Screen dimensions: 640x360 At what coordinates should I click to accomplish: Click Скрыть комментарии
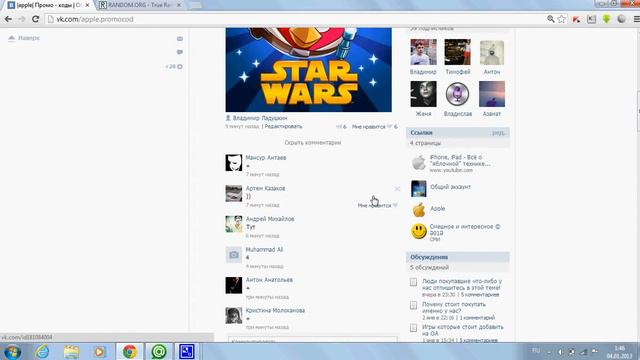313,142
